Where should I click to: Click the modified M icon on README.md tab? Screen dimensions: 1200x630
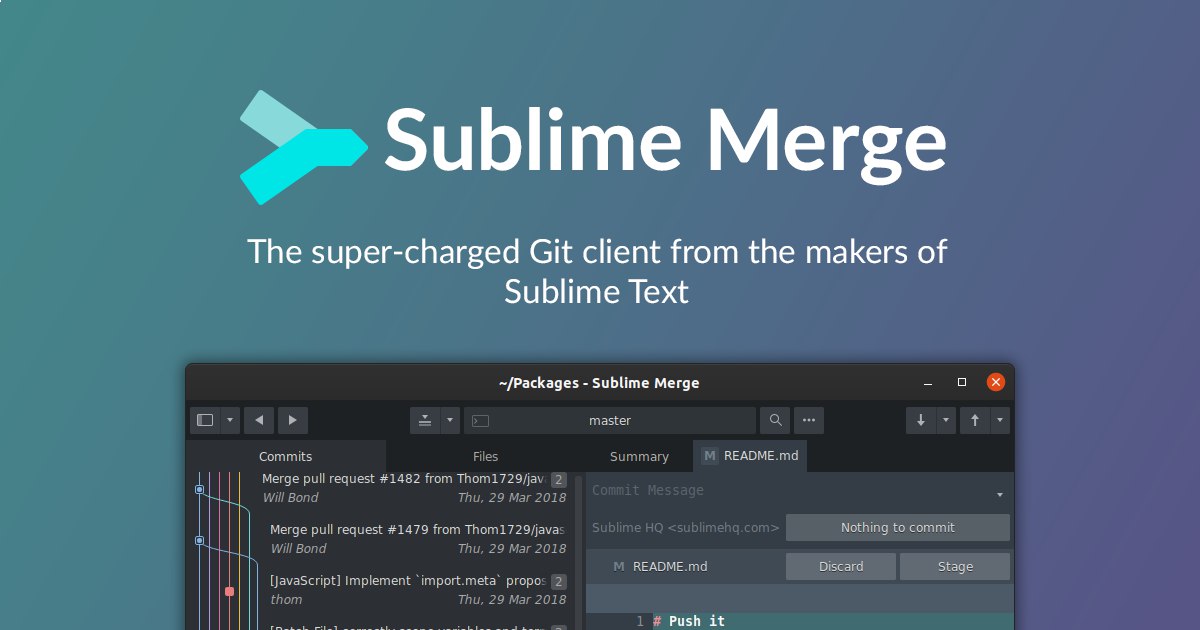[x=710, y=456]
